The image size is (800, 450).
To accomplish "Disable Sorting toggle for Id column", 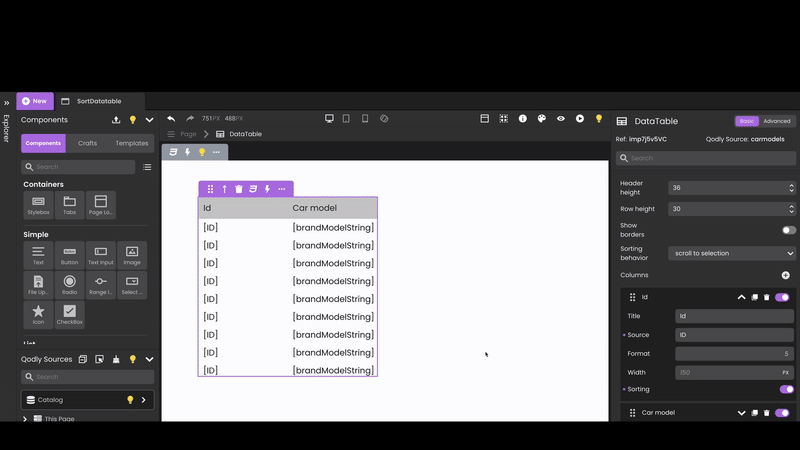I will (x=786, y=389).
